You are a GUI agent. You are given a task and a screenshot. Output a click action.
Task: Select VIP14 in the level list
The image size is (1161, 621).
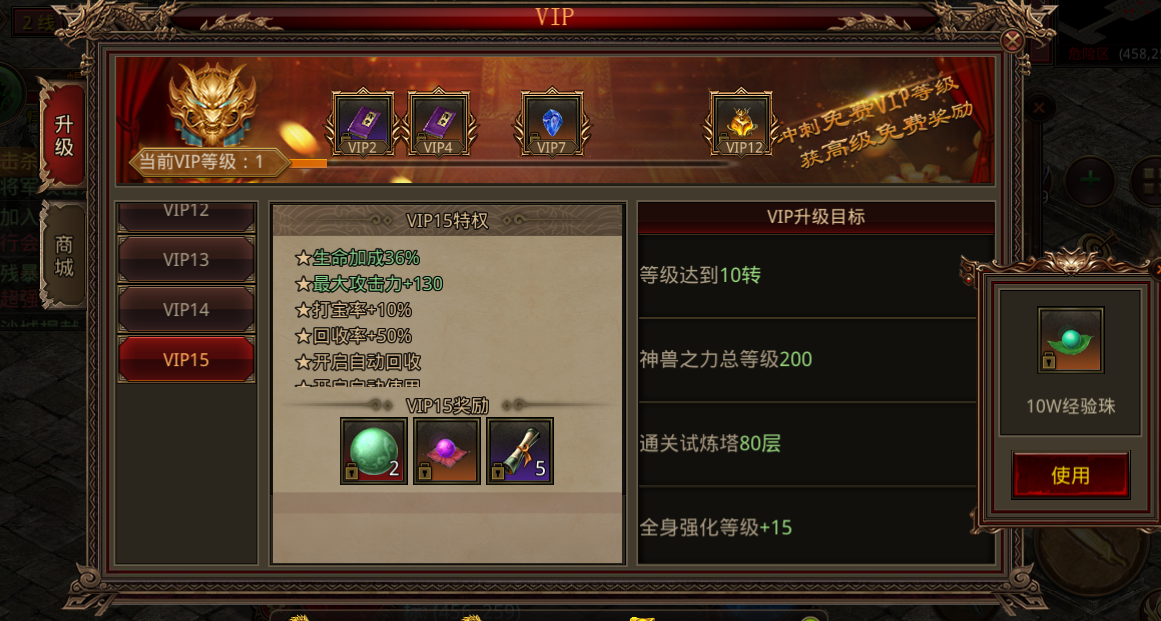pyautogui.click(x=186, y=309)
